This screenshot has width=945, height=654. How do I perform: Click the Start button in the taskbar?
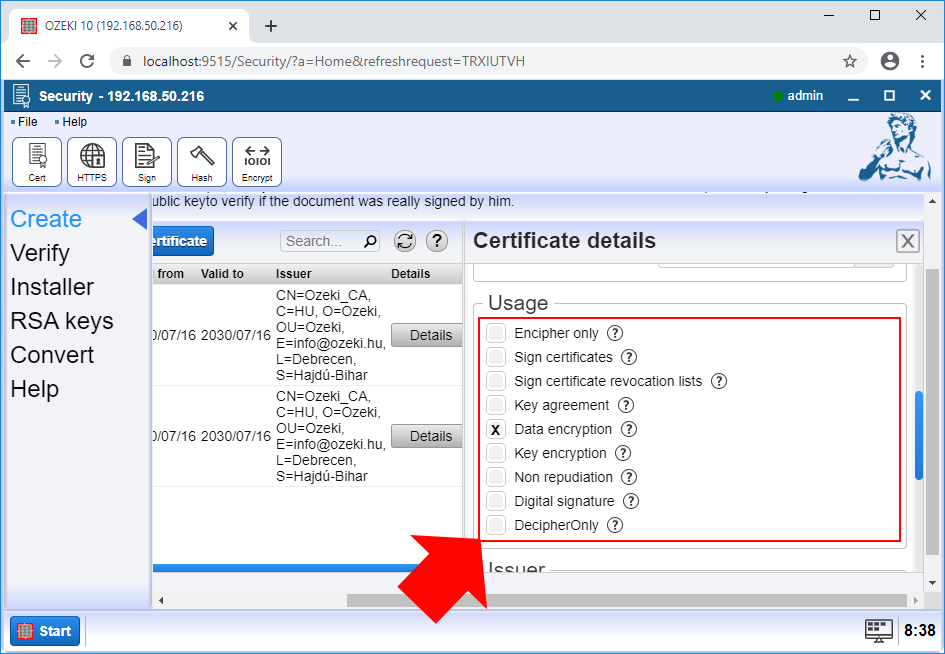[45, 631]
